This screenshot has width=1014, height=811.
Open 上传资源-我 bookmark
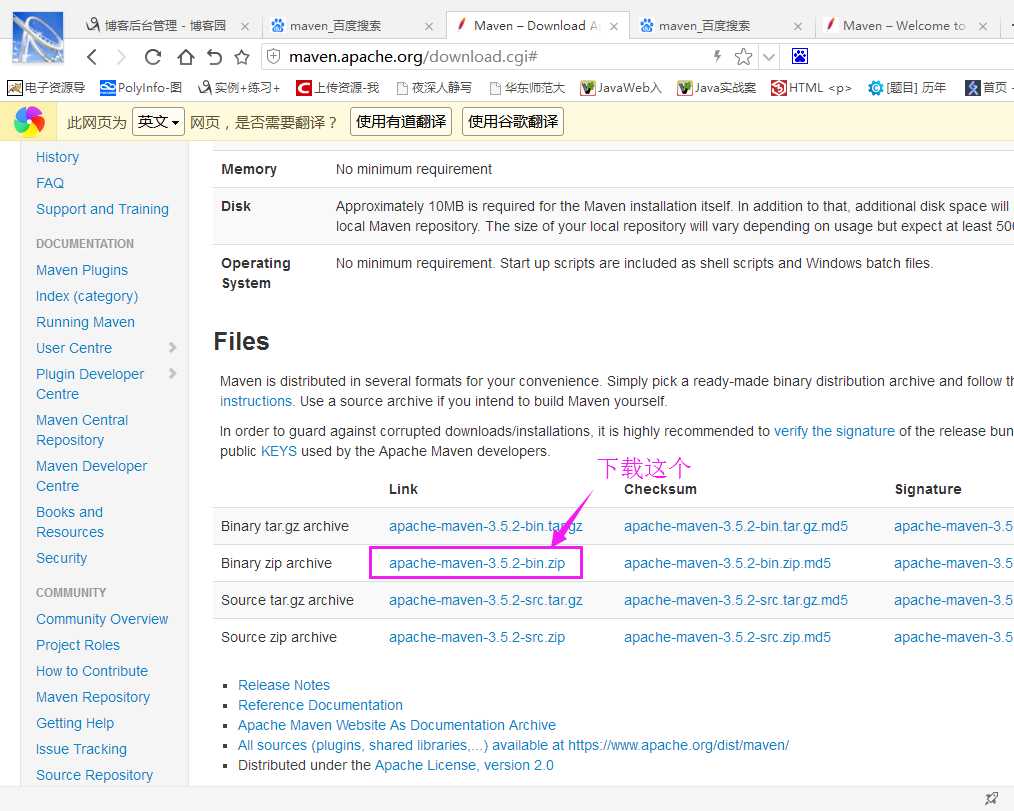[x=338, y=88]
